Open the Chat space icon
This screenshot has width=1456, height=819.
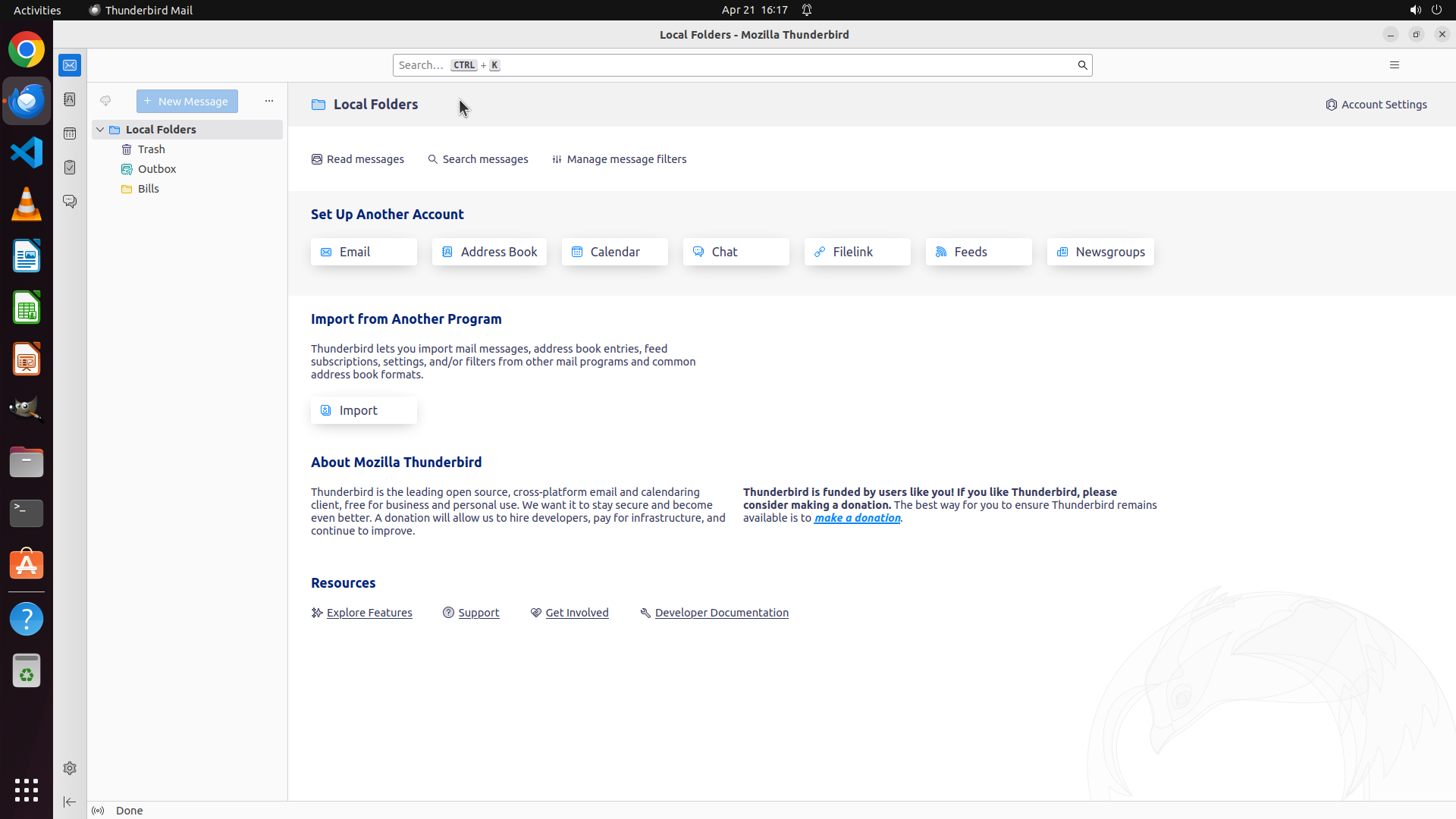tap(70, 202)
